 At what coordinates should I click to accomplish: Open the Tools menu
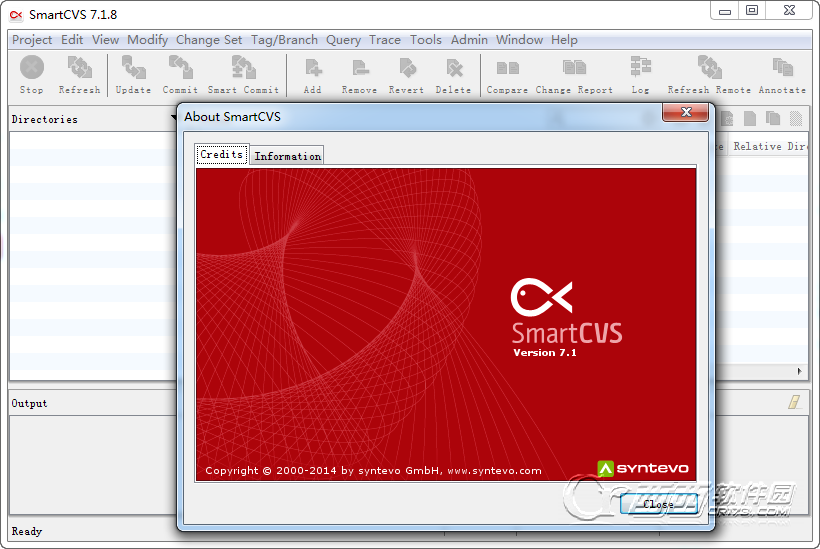426,40
